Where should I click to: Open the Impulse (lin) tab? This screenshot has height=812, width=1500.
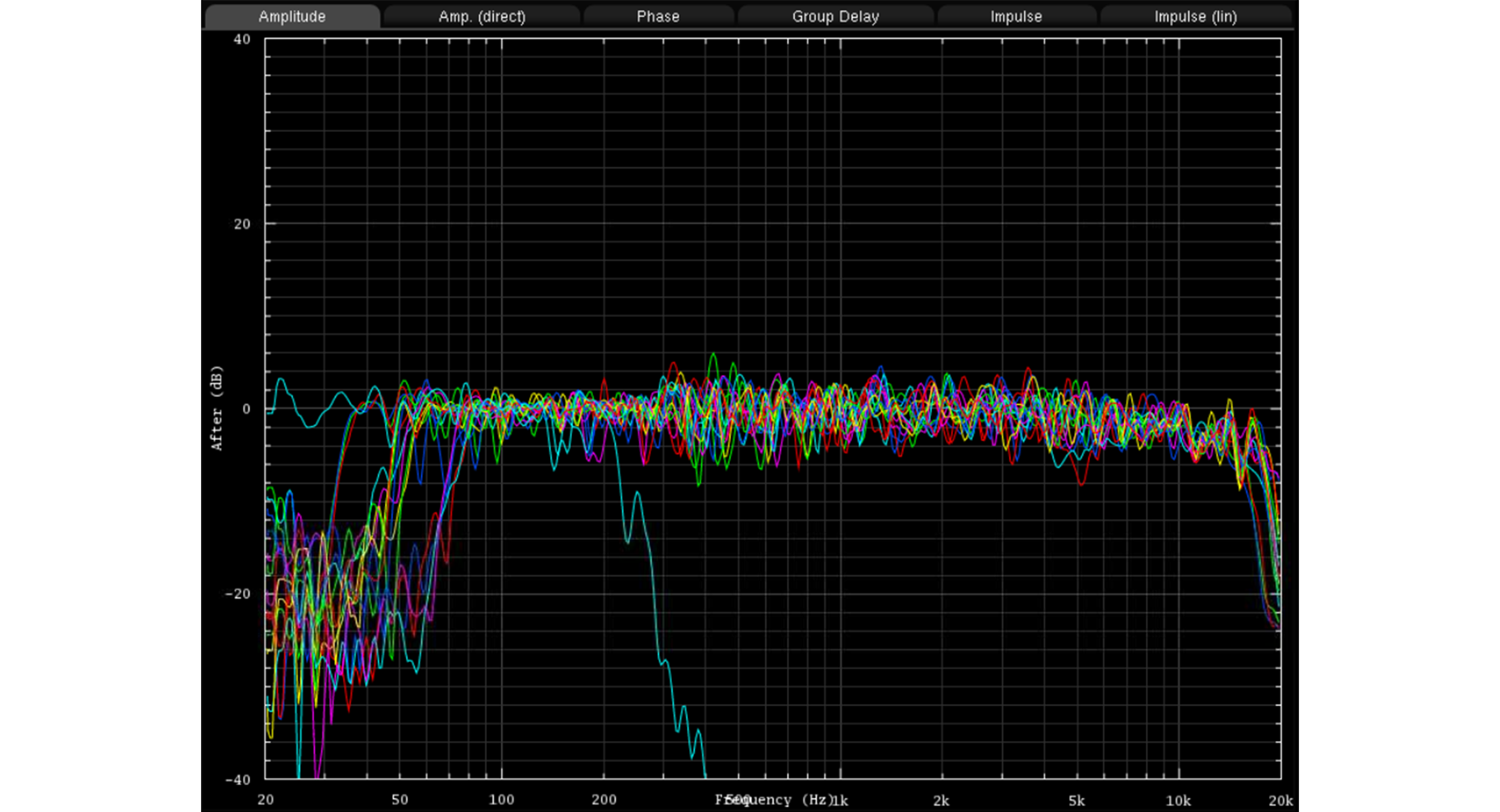click(1195, 16)
